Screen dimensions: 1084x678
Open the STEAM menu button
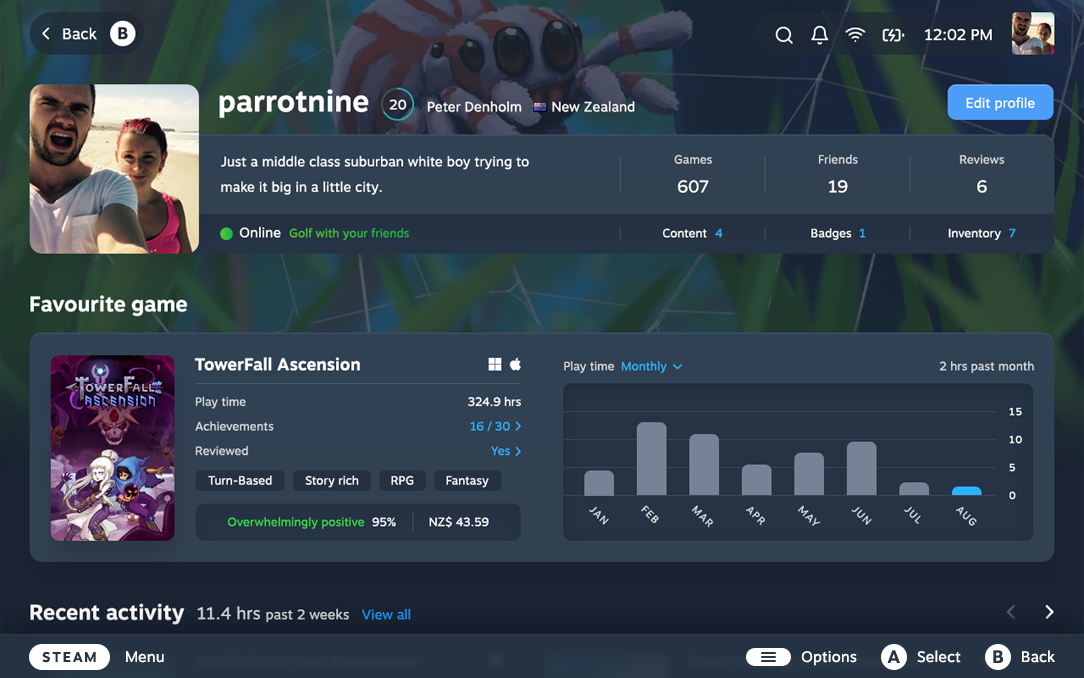pyautogui.click(x=69, y=657)
